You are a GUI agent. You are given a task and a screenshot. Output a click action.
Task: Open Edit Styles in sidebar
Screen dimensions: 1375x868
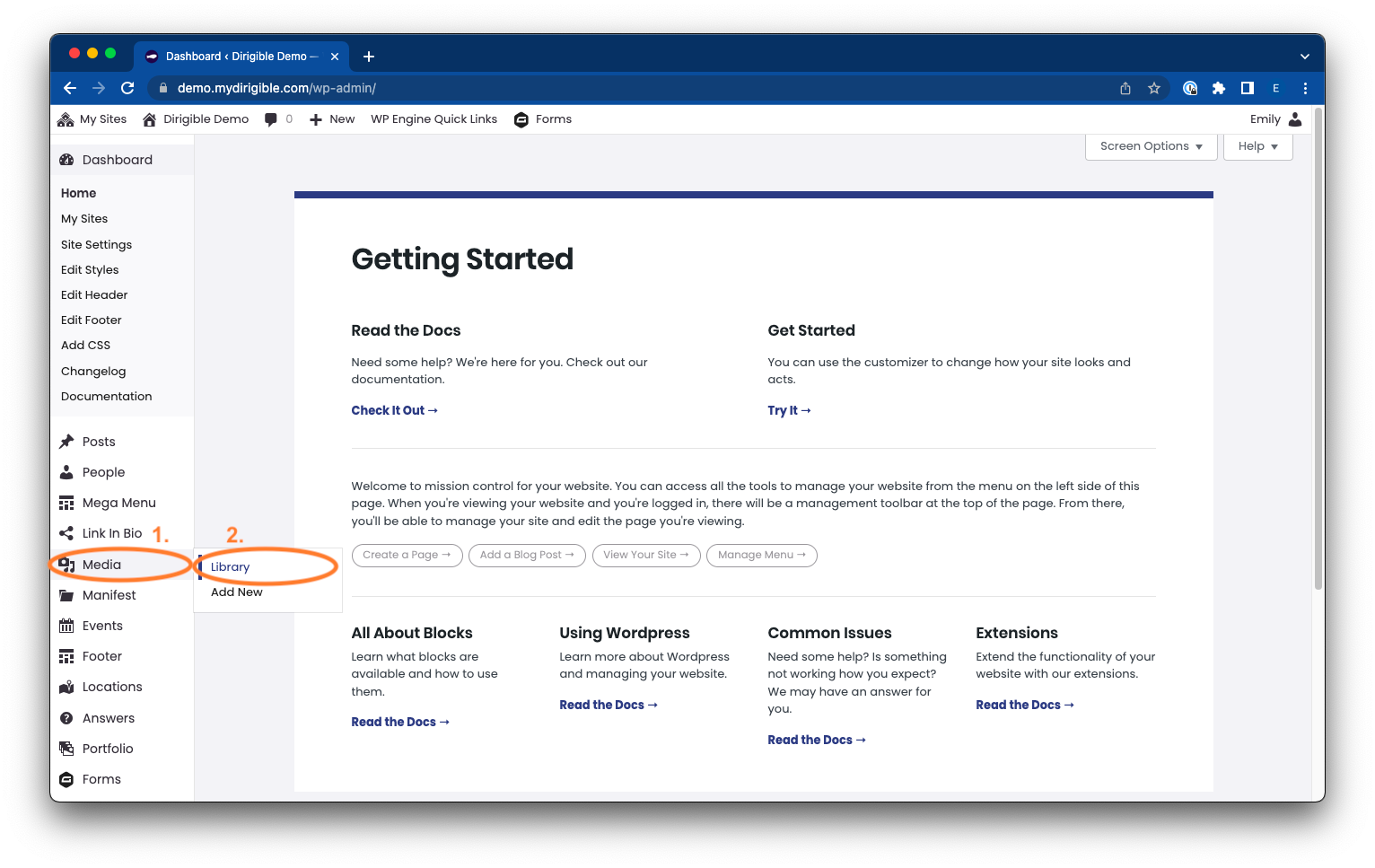pos(90,269)
